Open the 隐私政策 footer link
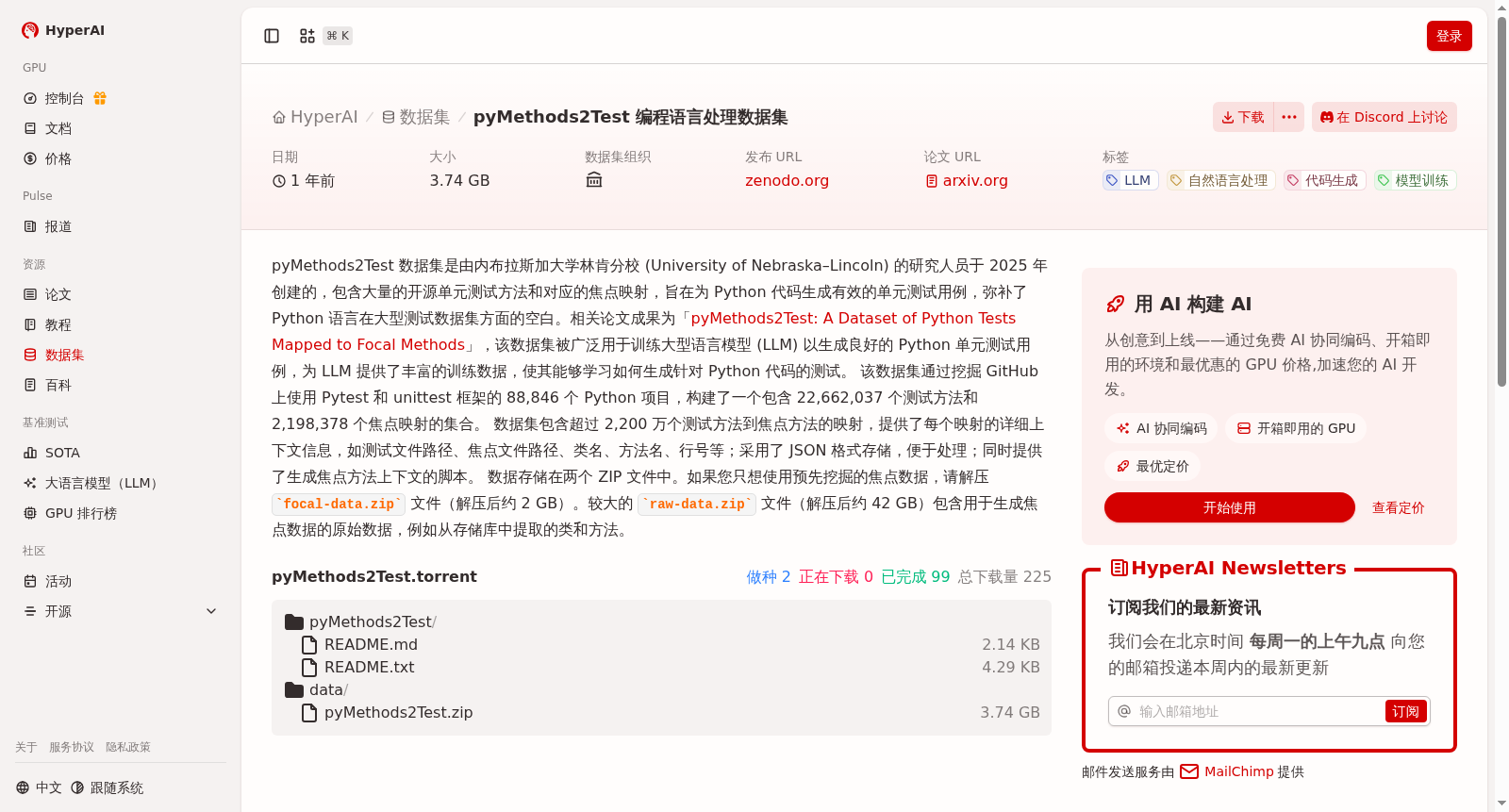Screen dimensions: 1509x812 point(128,747)
